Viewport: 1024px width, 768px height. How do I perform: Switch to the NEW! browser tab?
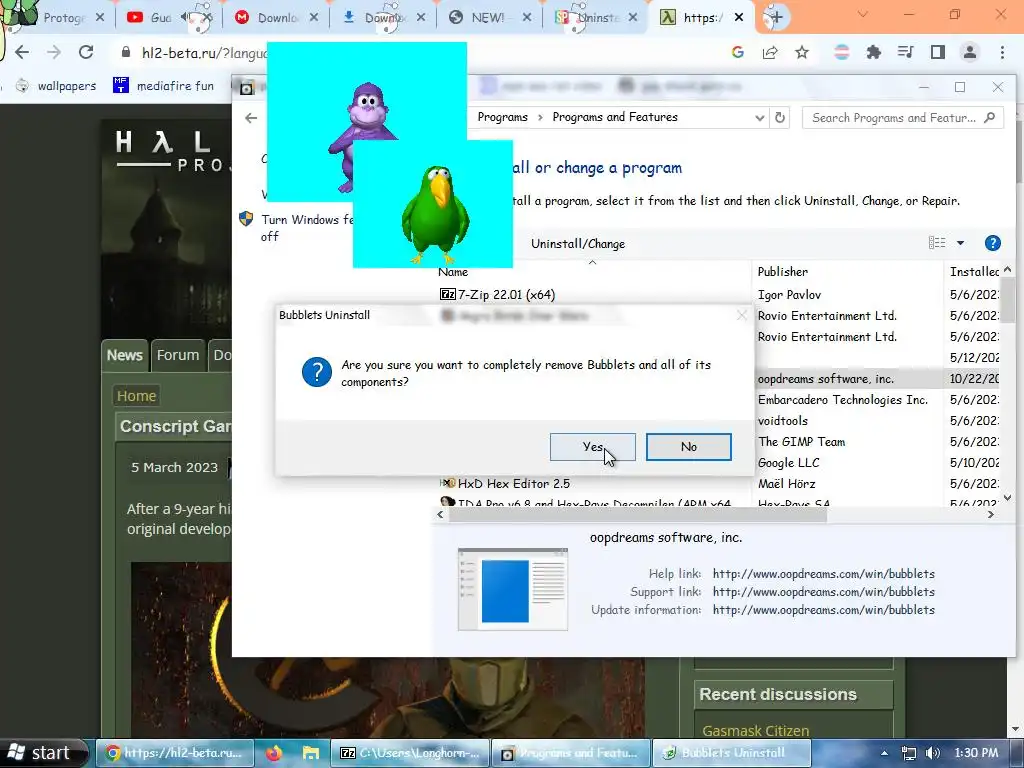[x=487, y=18]
